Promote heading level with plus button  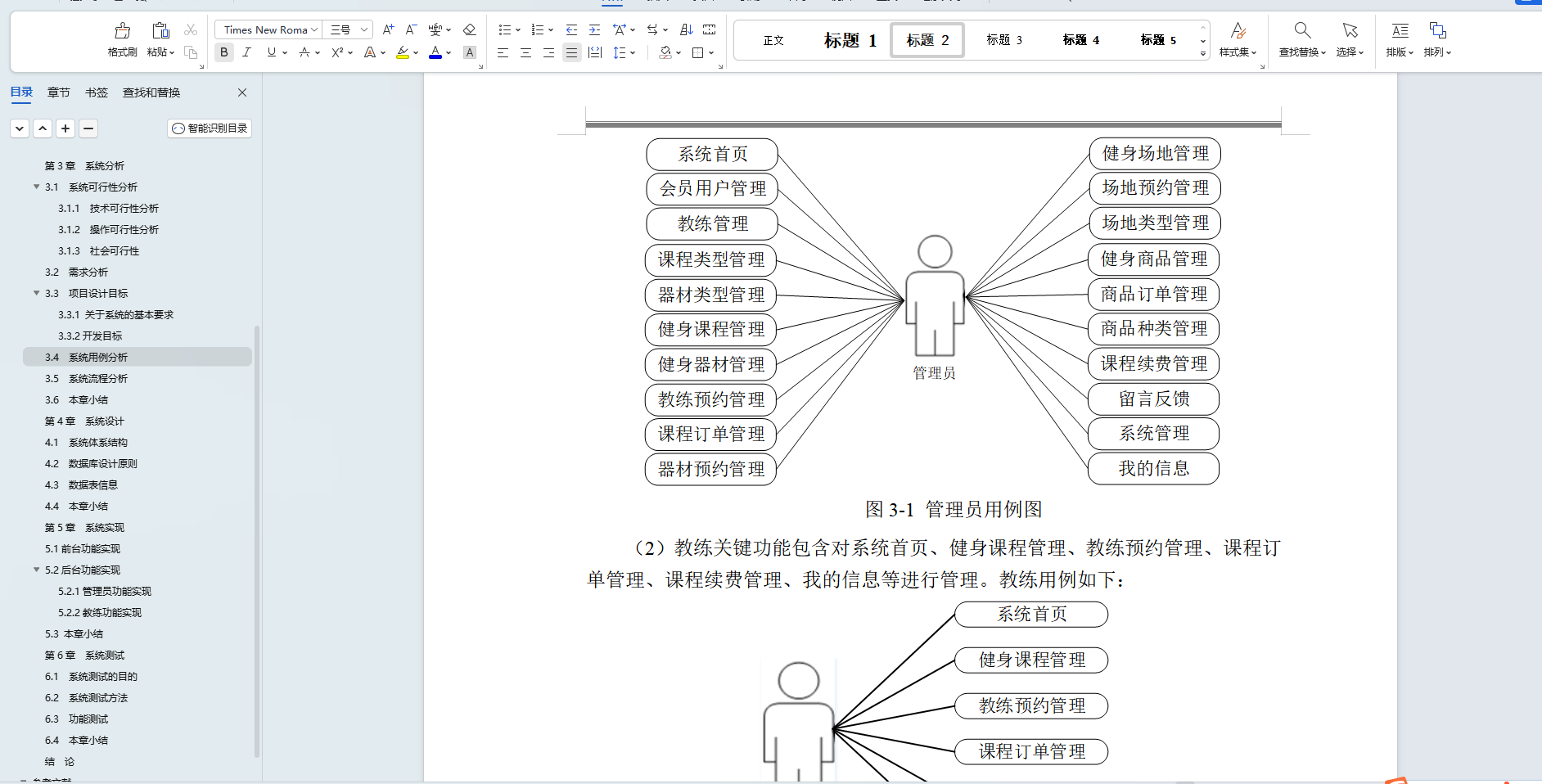66,128
